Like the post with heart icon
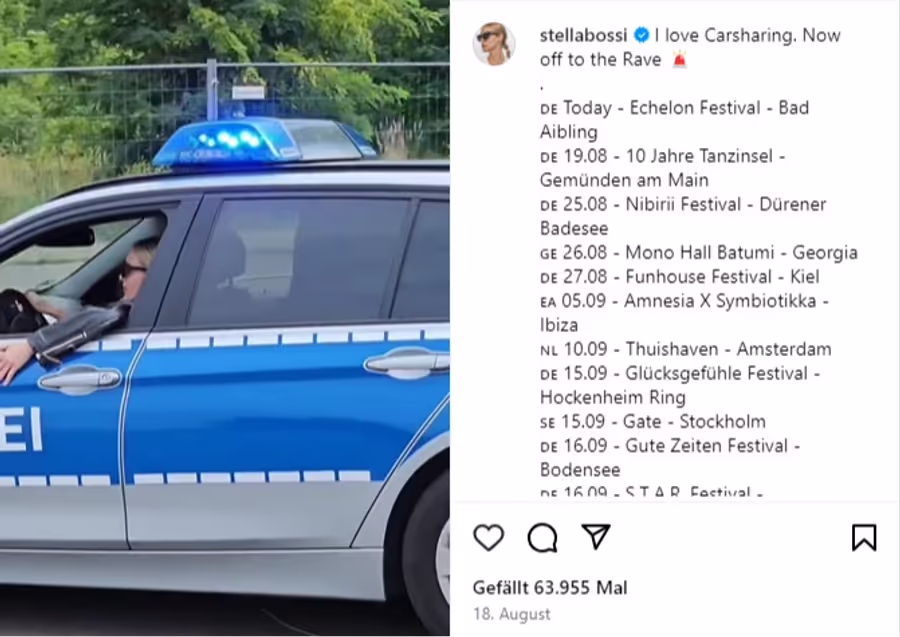This screenshot has width=900, height=637. (488, 538)
